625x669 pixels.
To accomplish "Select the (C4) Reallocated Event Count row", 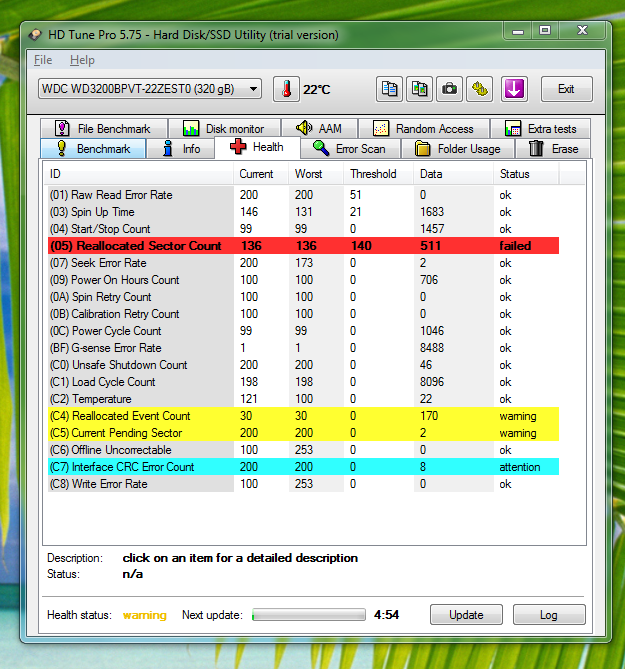I will pos(303,416).
